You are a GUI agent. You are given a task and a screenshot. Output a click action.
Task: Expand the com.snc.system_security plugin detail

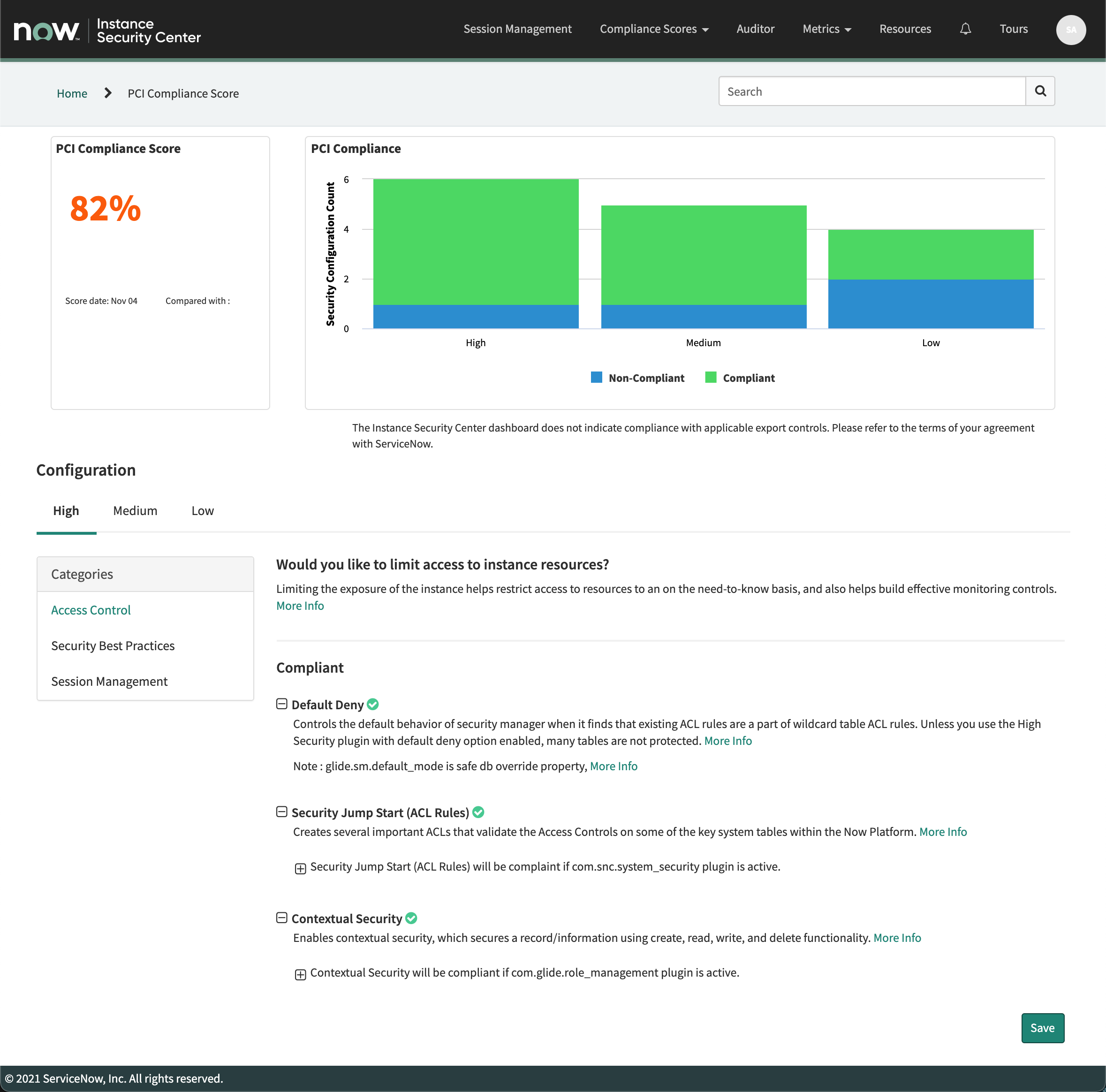tap(300, 868)
